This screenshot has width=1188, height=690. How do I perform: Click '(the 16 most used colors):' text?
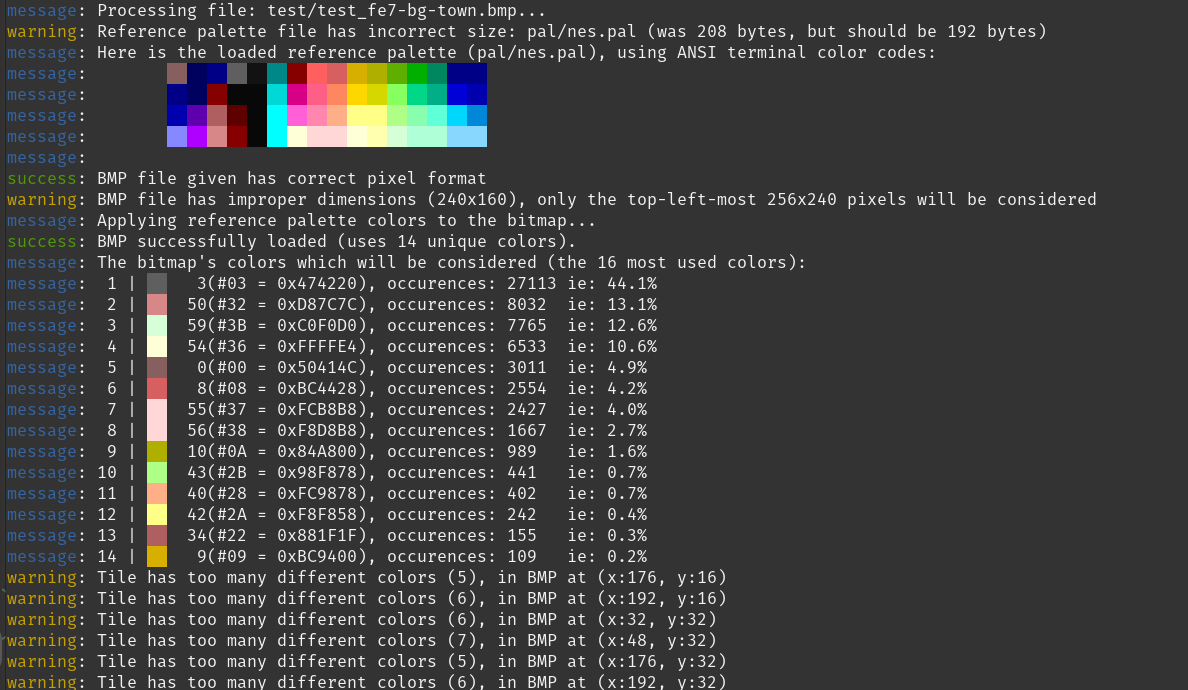click(677, 263)
